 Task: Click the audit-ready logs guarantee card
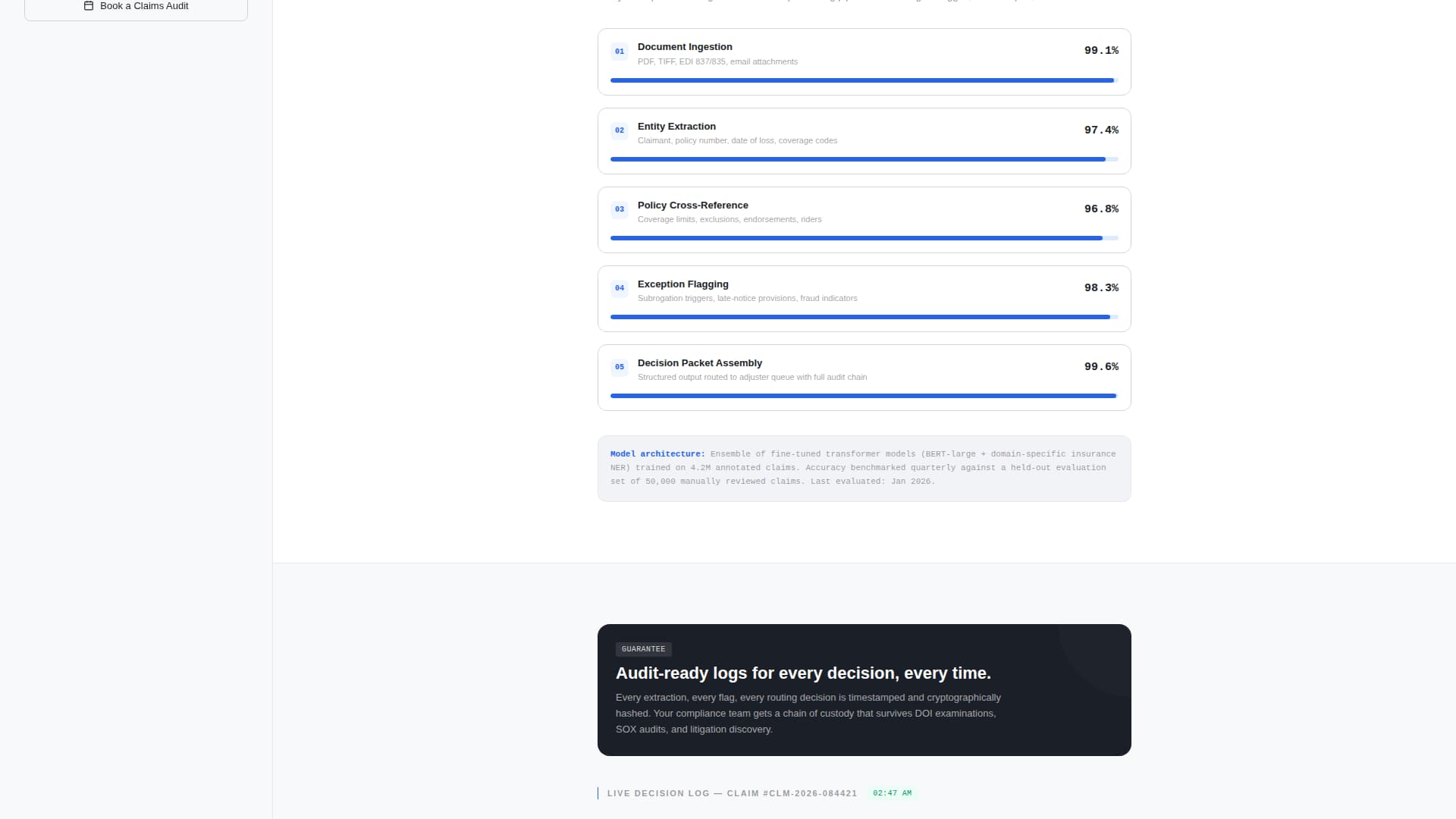click(x=864, y=690)
